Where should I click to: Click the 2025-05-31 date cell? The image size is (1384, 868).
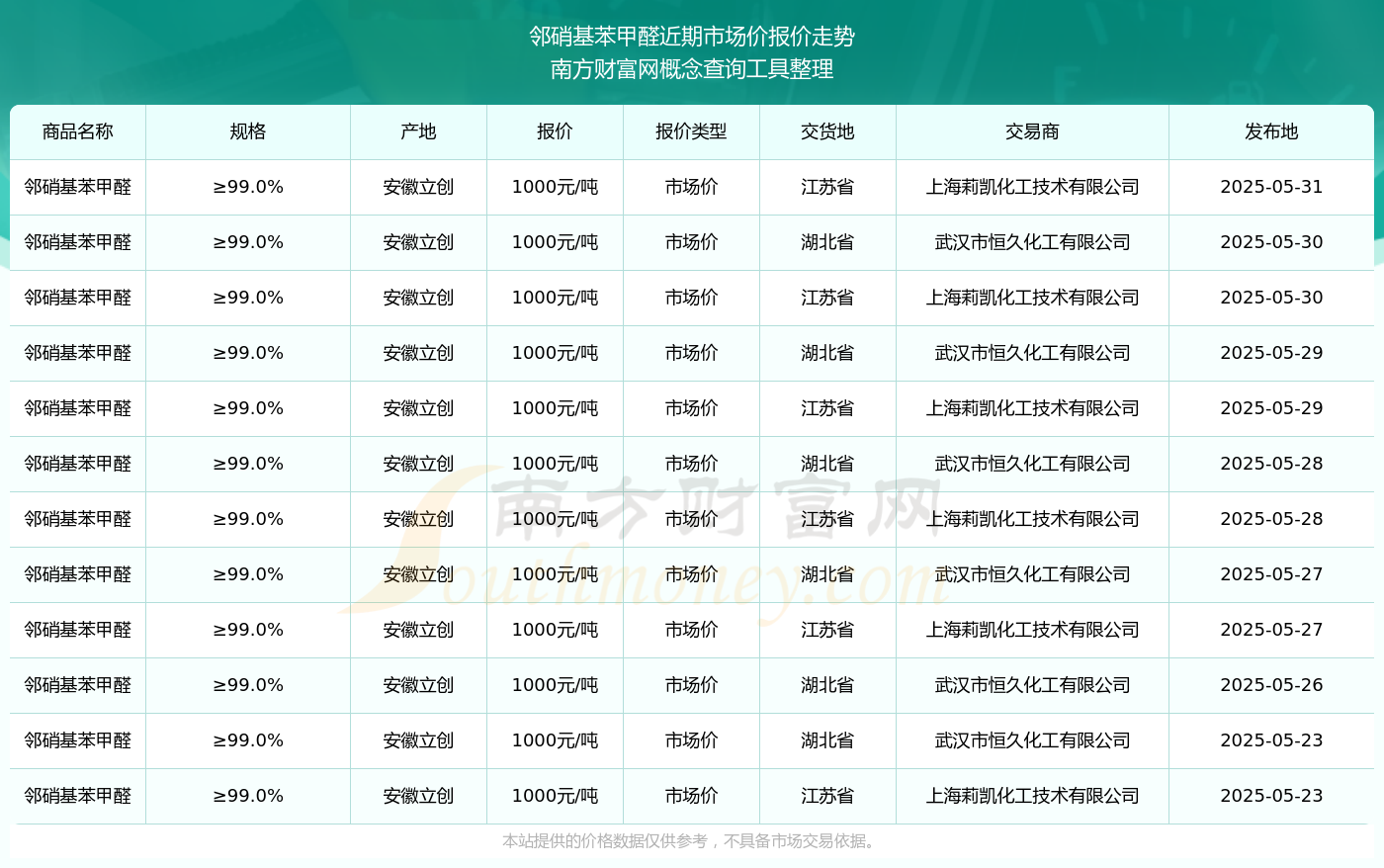tap(1271, 187)
